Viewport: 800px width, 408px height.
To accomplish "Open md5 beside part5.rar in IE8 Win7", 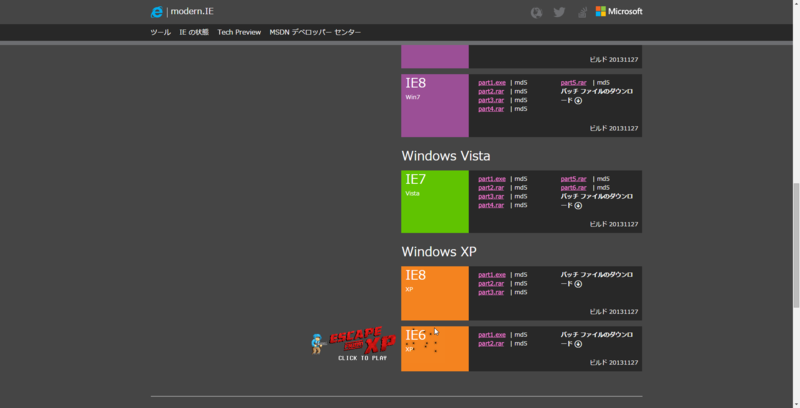I will coord(603,83).
